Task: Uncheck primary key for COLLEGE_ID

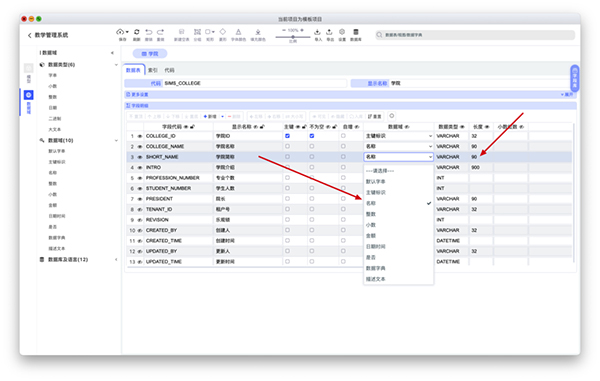Action: coord(287,136)
